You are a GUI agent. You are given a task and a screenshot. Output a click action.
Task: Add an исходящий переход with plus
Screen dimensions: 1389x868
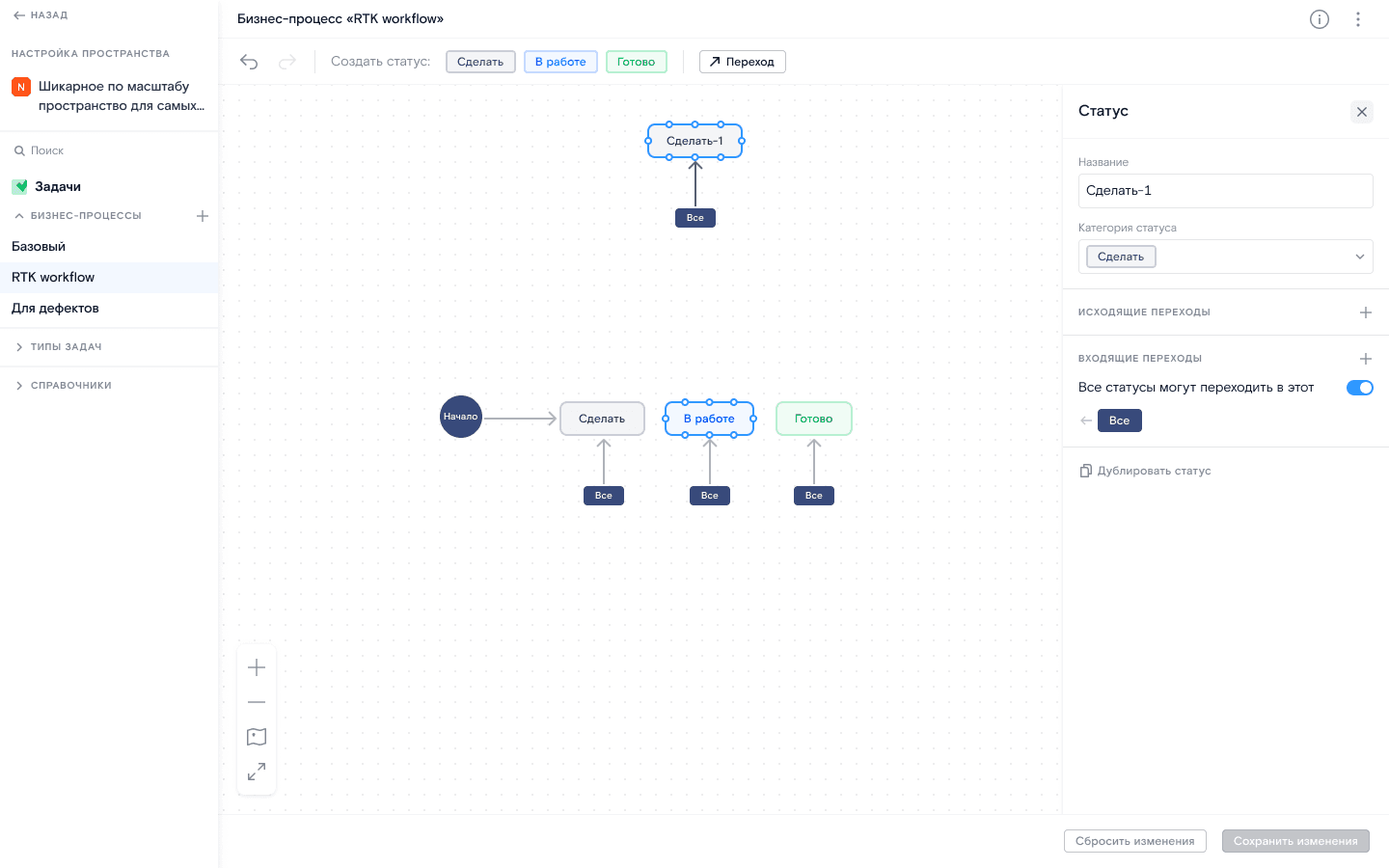tap(1366, 312)
